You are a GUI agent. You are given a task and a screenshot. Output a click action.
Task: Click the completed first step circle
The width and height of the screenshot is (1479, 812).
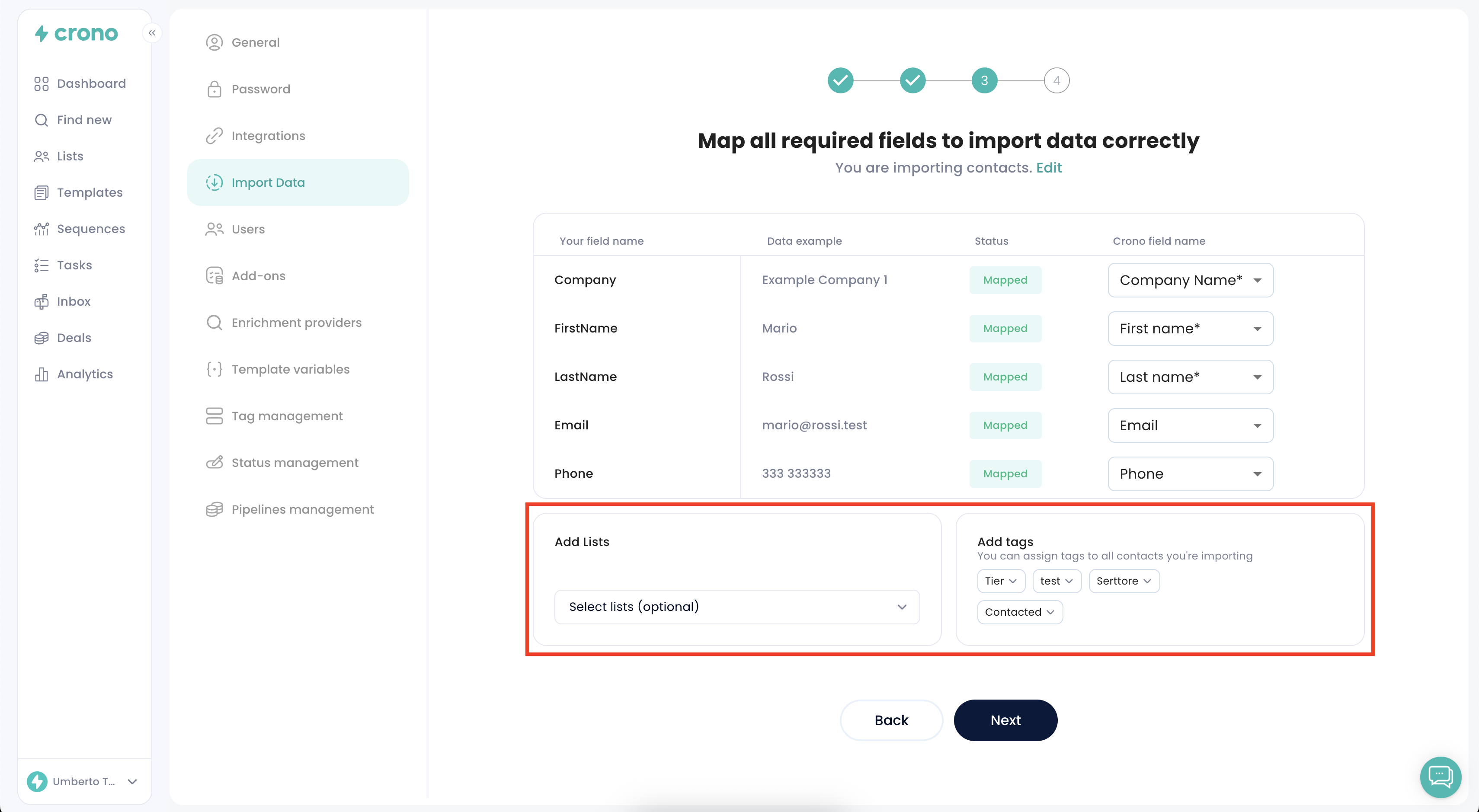coord(840,80)
